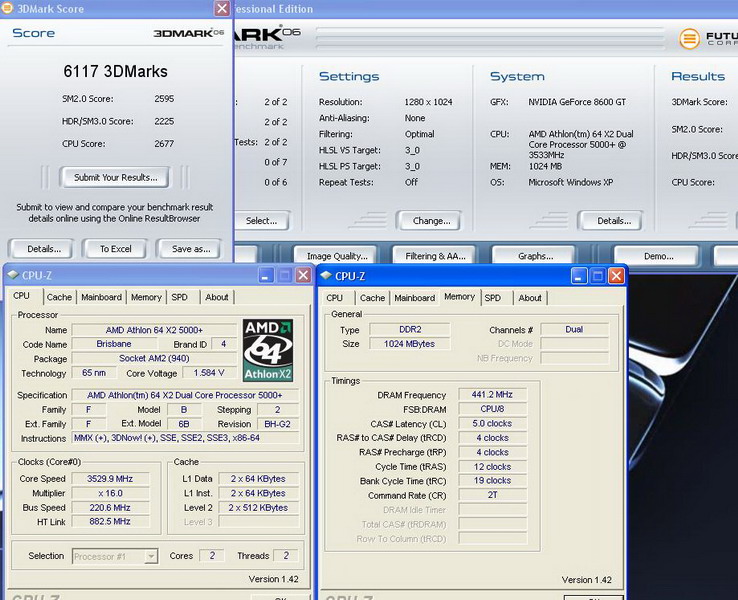Screen dimensions: 738x600
Task: Close the left CPU-Z window
Action: (x=304, y=275)
